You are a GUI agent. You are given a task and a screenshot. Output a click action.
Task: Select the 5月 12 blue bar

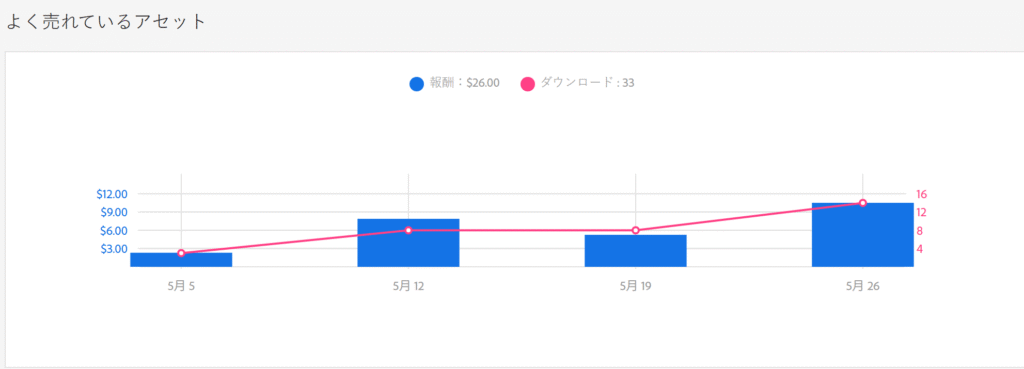(408, 242)
